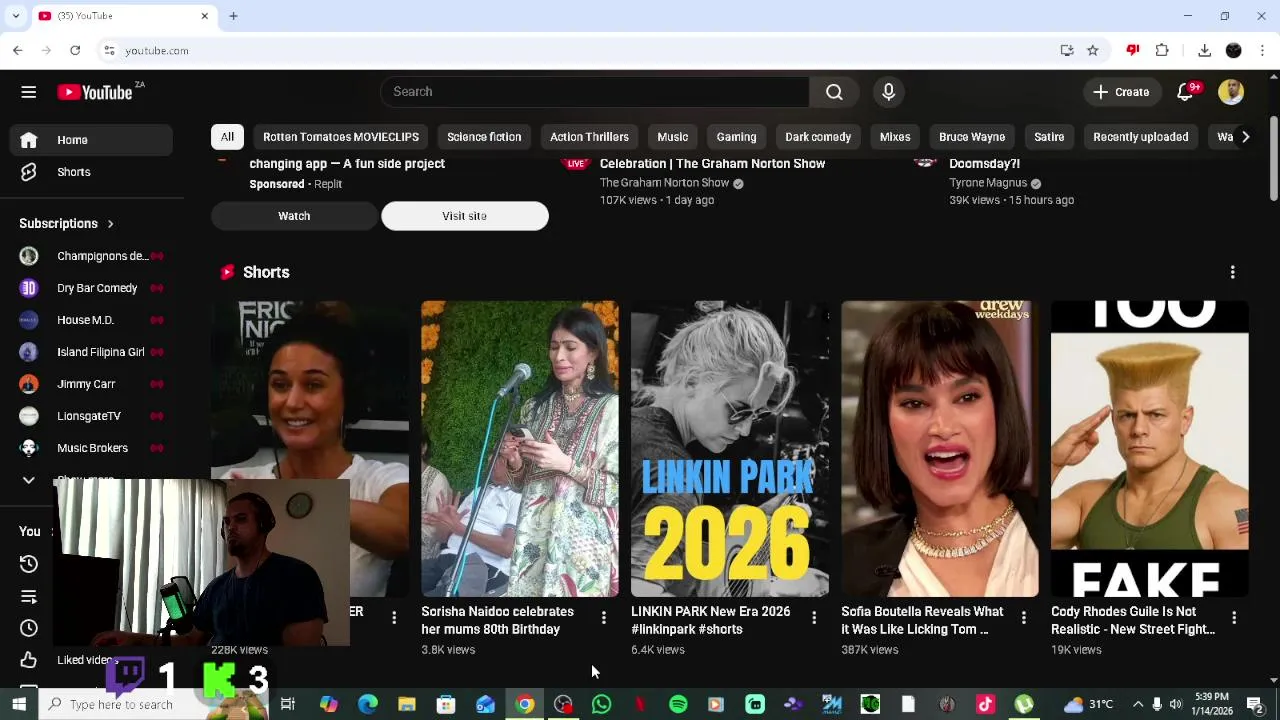Open Sofia Boutella short thumbnail

[x=940, y=449]
